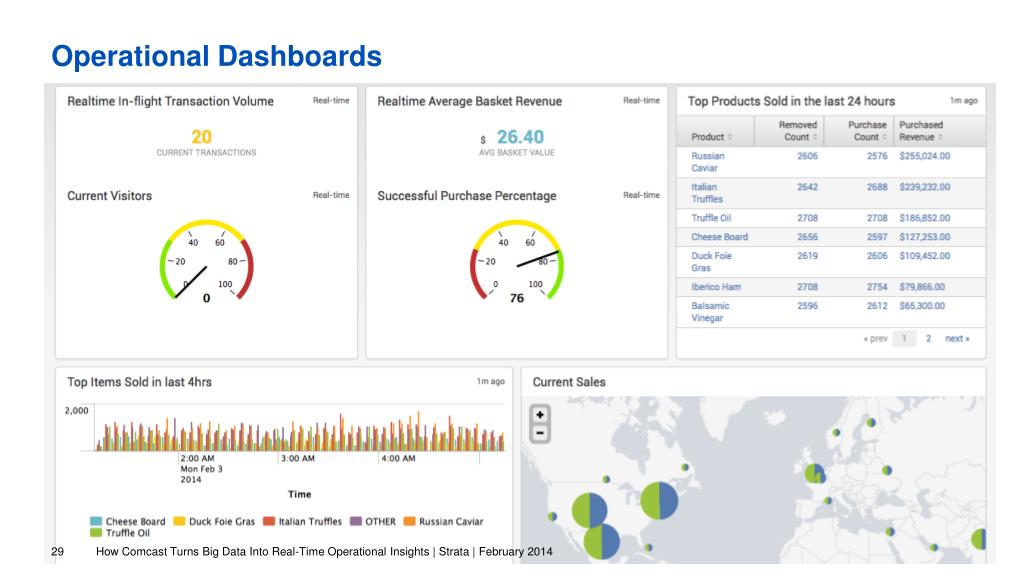Sort table by Purchase Count column
Image resolution: width=1024 pixels, height=576 pixels.
click(867, 131)
